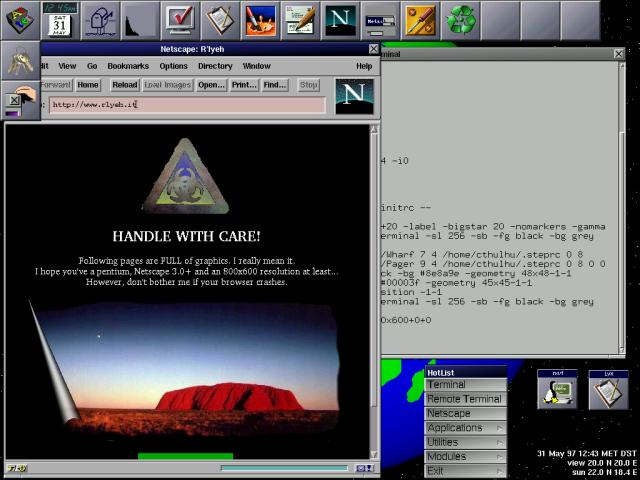Close the Netscape R'lyeh window
640x480 pixels.
(373, 49)
